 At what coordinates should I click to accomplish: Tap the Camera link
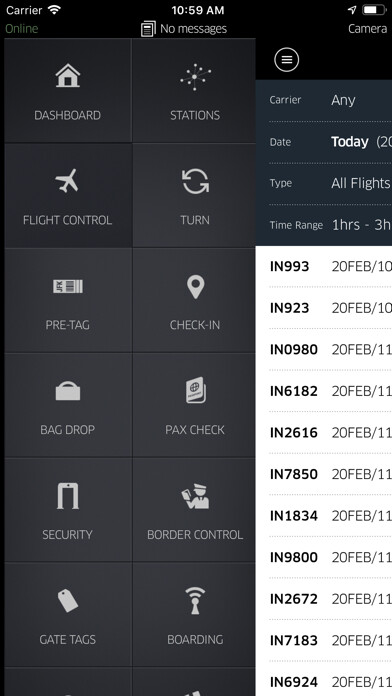click(x=367, y=29)
